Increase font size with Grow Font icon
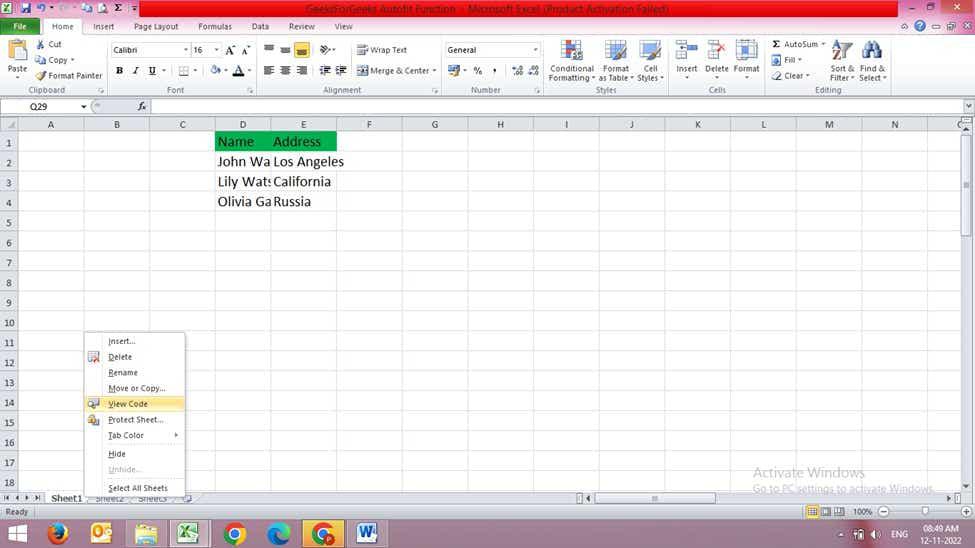Screen dimensions: 975x548 point(230,50)
